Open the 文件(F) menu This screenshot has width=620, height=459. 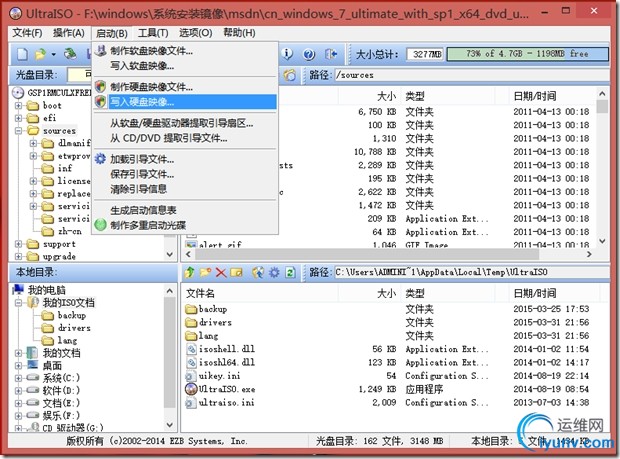pyautogui.click(x=27, y=33)
